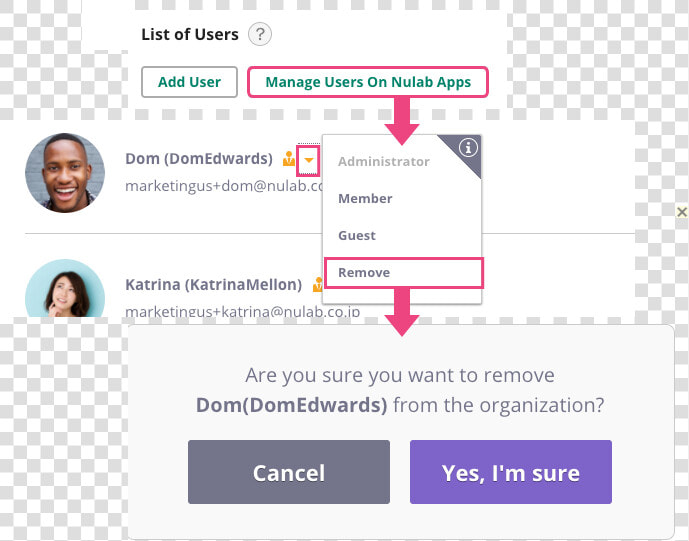Select Member in role menu
This screenshot has width=689, height=541.
click(x=365, y=199)
